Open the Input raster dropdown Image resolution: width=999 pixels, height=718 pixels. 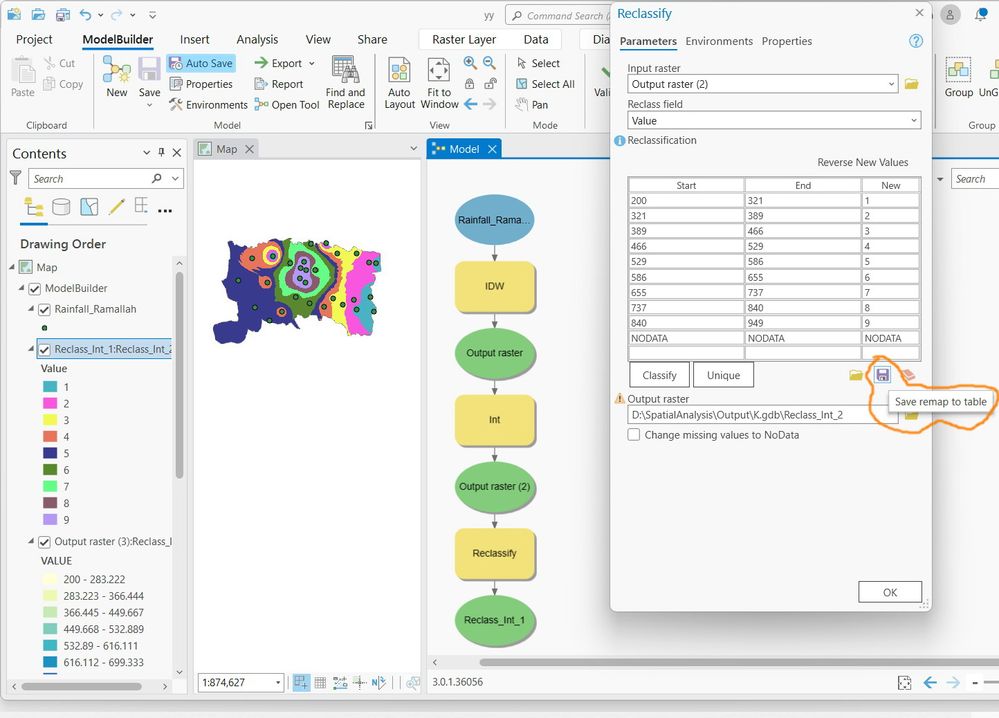pos(891,84)
